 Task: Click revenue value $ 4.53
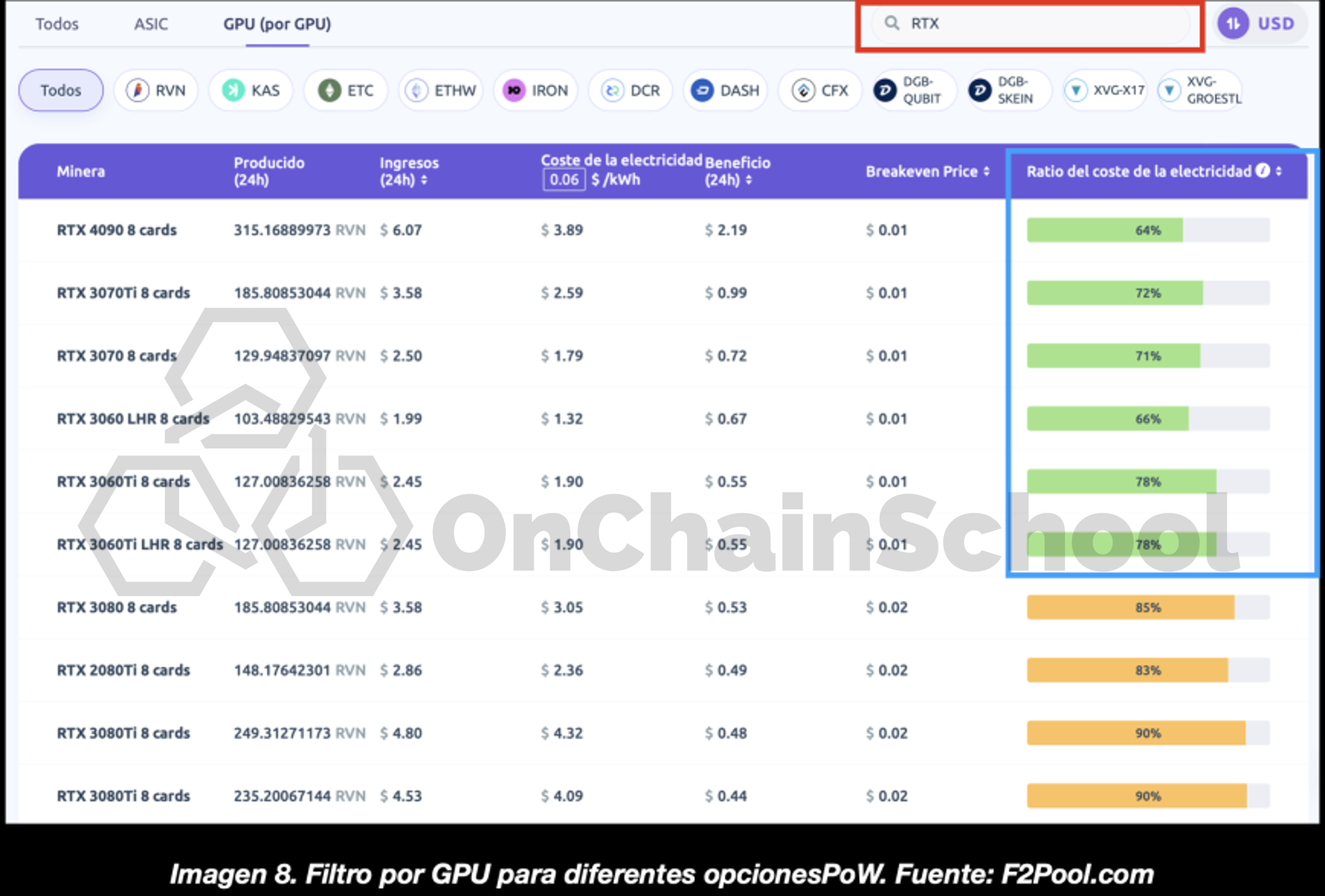(401, 796)
